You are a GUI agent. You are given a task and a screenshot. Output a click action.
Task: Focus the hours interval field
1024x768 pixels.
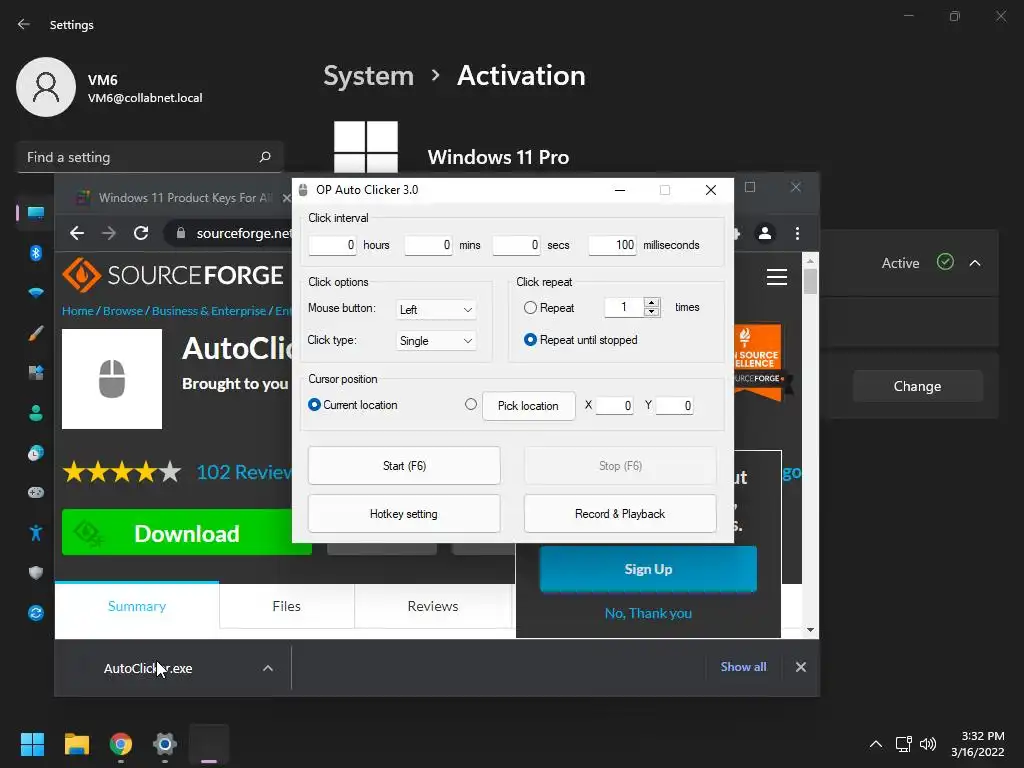tap(332, 245)
